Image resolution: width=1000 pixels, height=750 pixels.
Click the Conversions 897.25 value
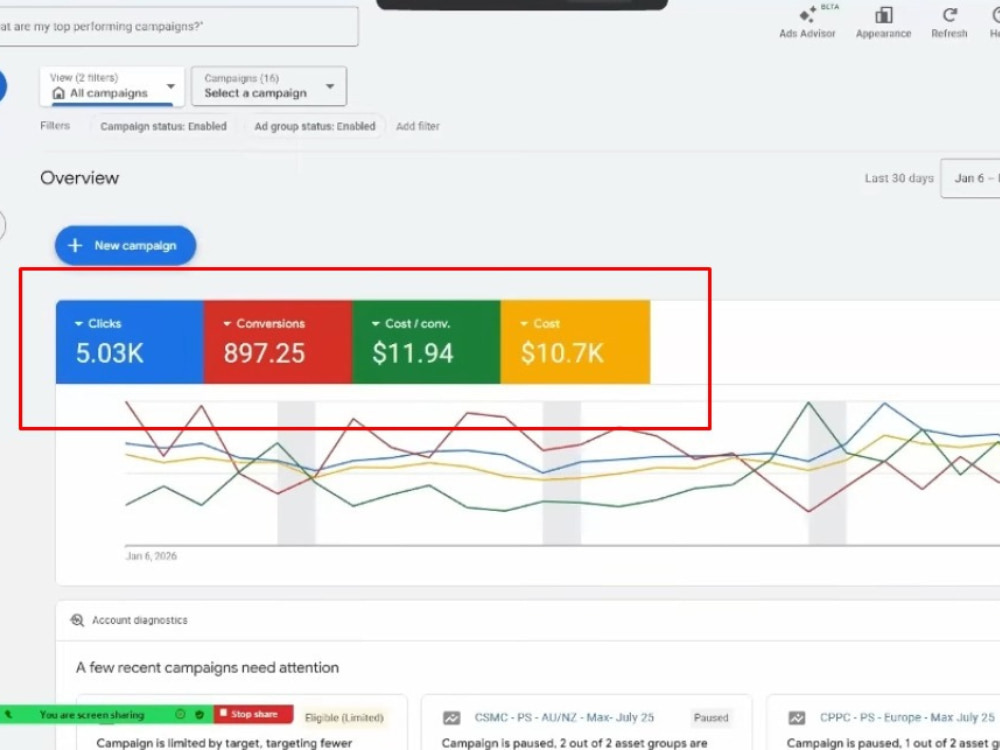pyautogui.click(x=265, y=353)
